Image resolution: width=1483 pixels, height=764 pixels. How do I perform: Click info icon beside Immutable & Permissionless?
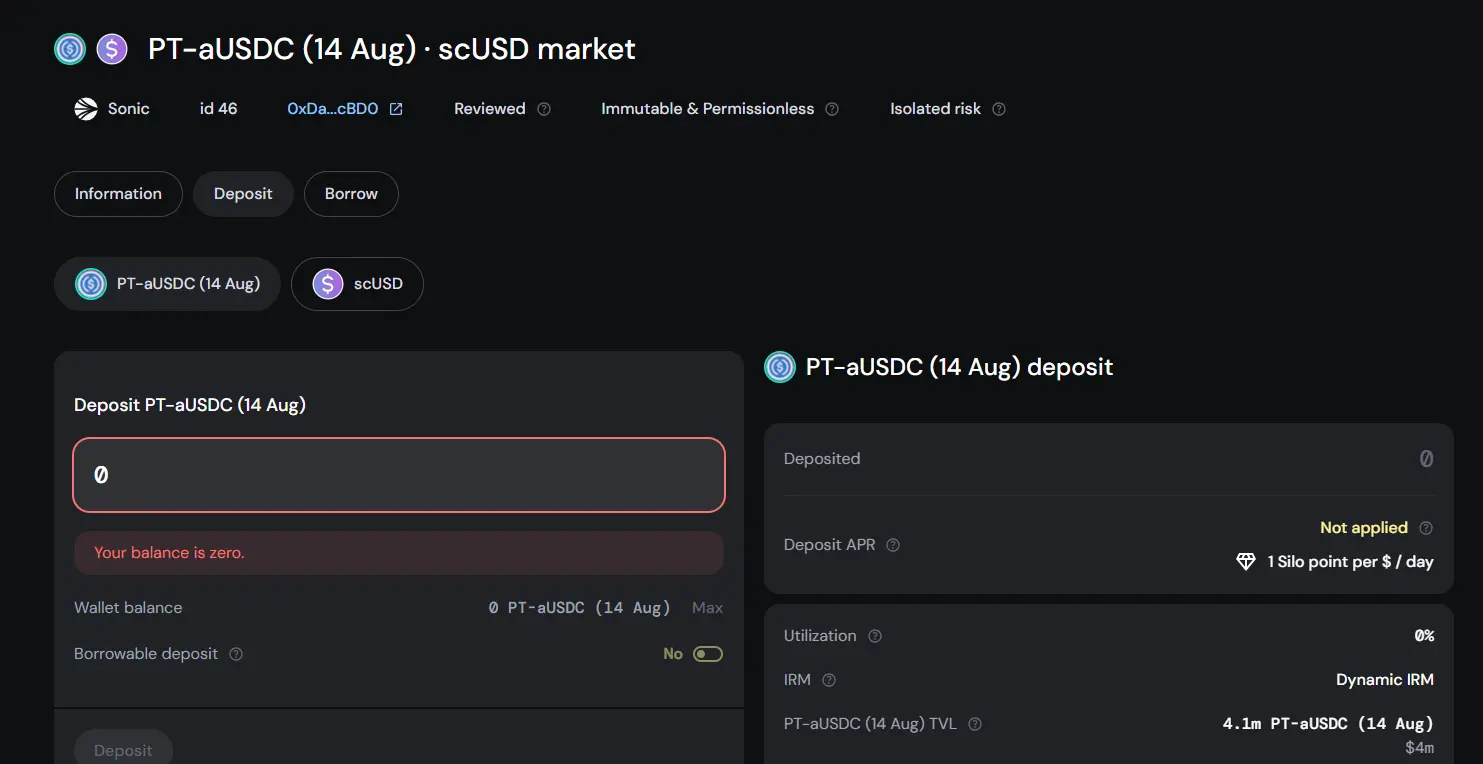tap(832, 109)
